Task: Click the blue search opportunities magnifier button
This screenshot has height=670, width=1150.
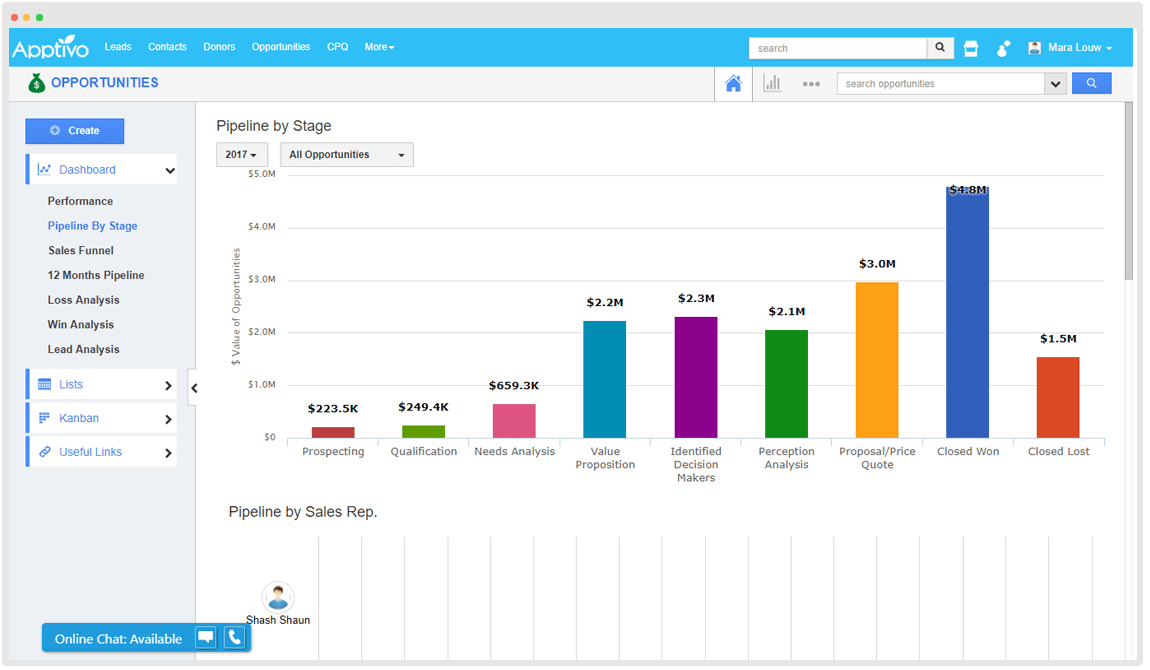Action: pos(1091,84)
